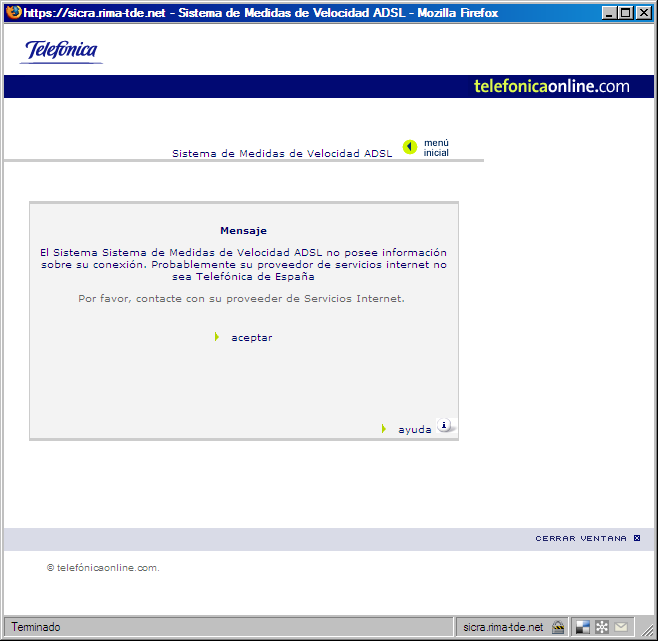Maximize the Firefox window

[626, 12]
